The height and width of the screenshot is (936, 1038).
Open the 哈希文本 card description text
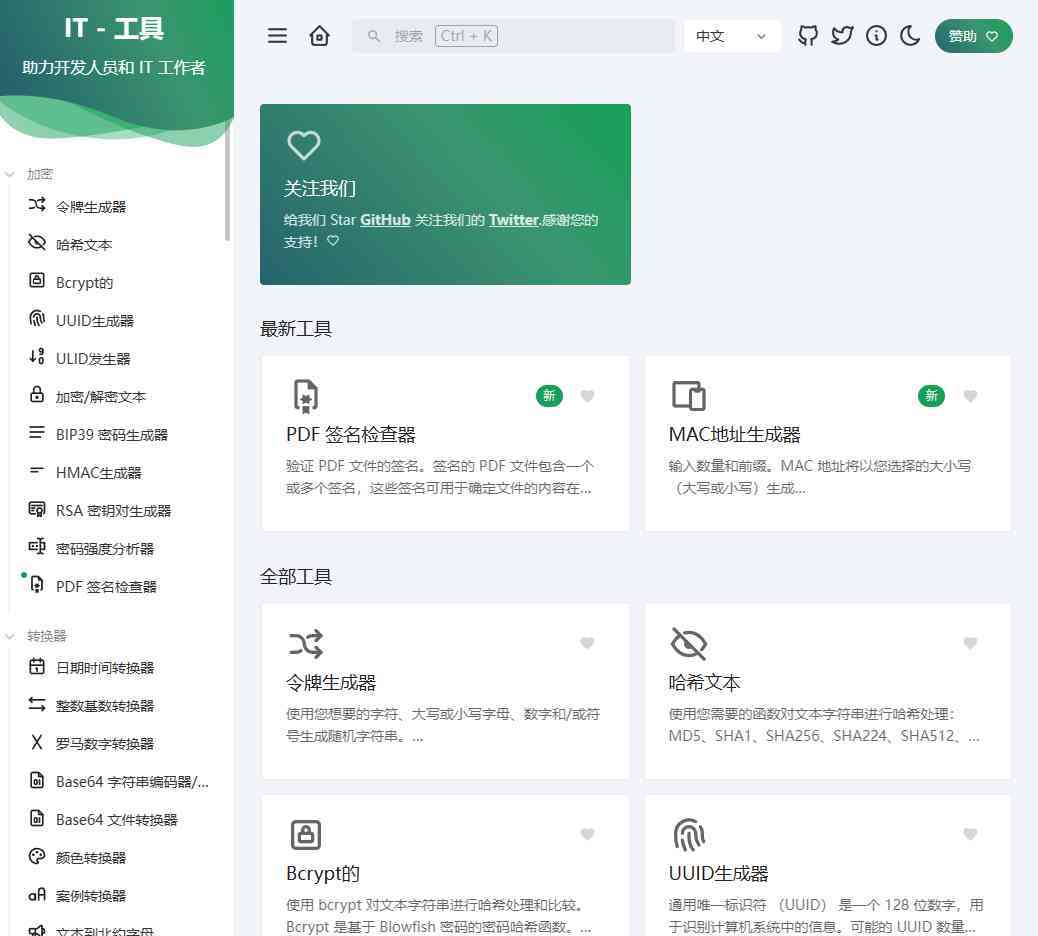pos(824,725)
